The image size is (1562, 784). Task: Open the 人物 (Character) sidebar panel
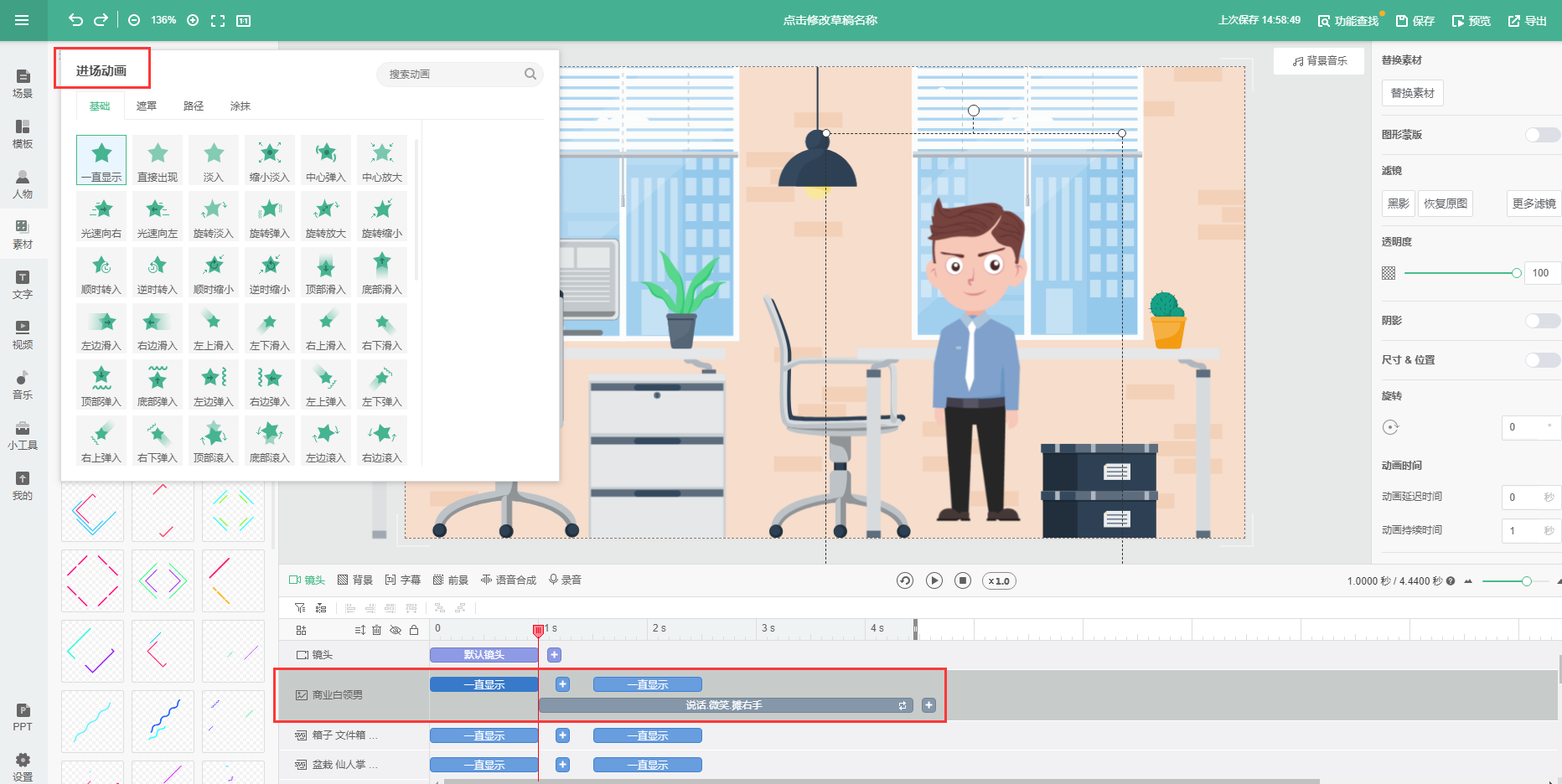(x=23, y=184)
